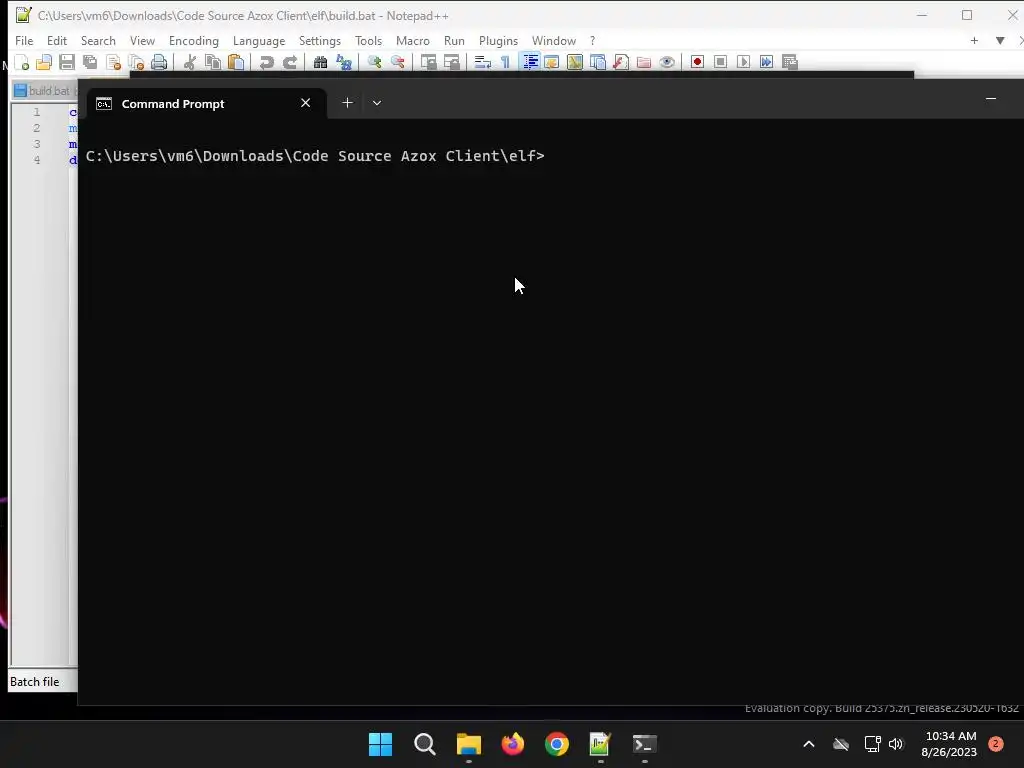Run macro multiple times icon
This screenshot has width=1024, height=768.
pyautogui.click(x=767, y=62)
